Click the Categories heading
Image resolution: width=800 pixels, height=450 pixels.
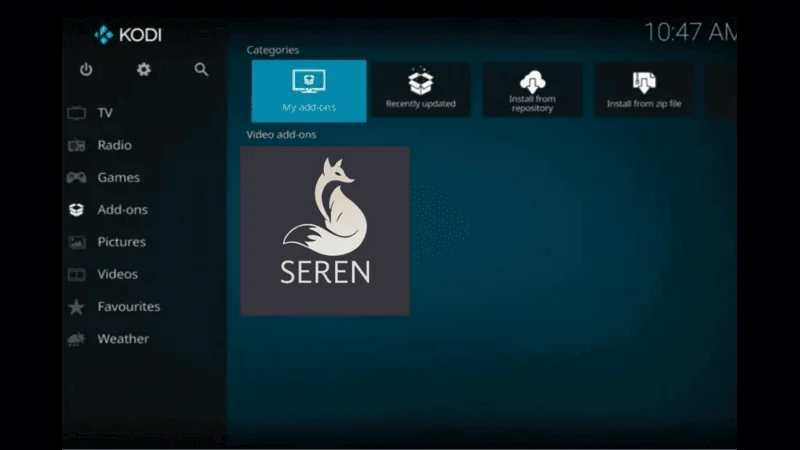tap(272, 50)
